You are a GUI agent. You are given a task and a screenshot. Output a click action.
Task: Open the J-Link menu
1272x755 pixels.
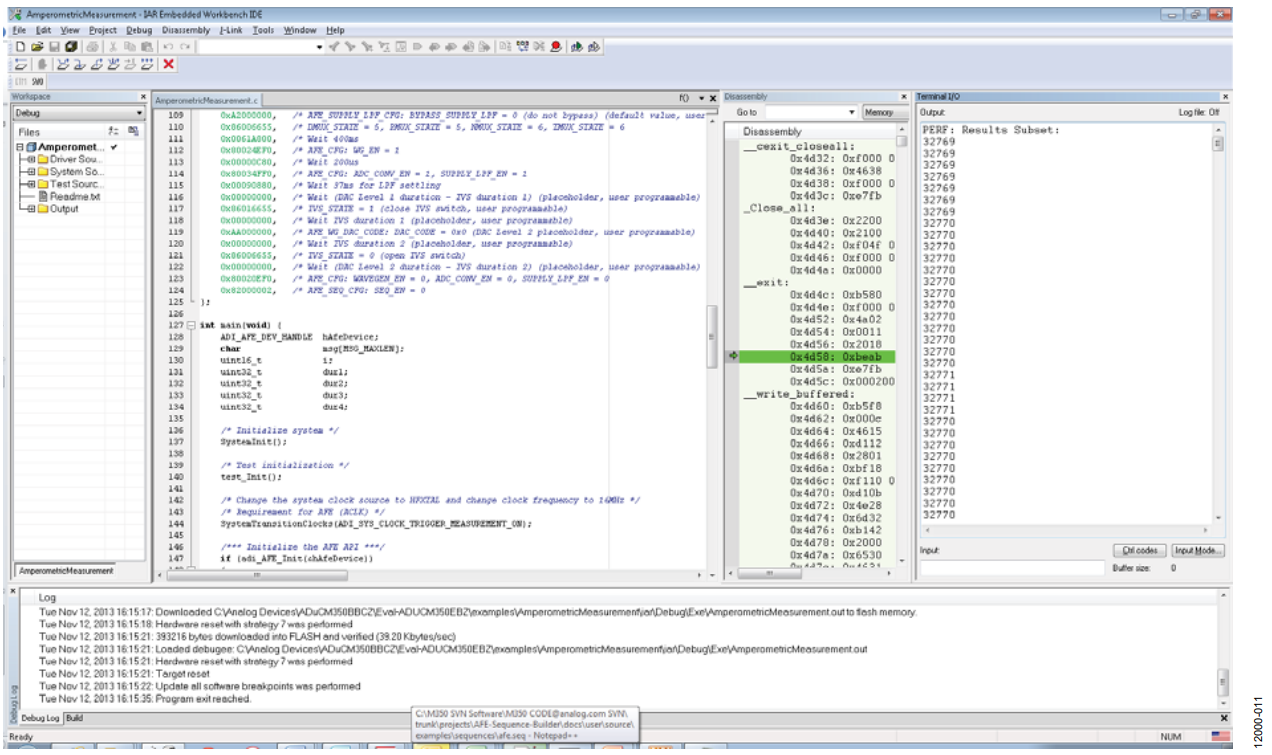(230, 30)
